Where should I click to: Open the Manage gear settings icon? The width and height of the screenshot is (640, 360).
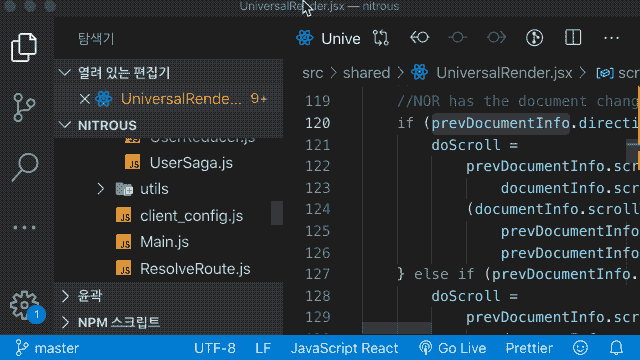24,305
